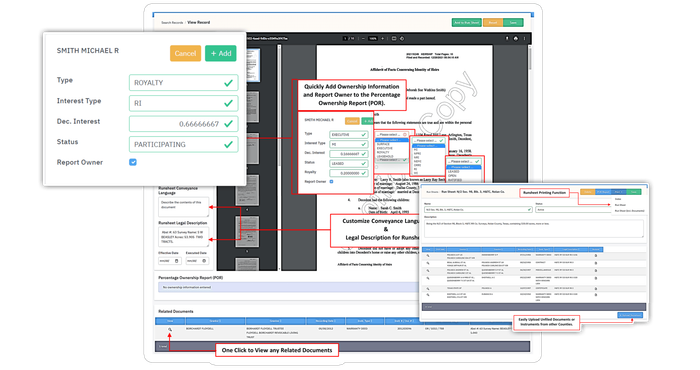700x370 pixels.
Task: Open the Run Sheet Status dropdown showing Active
Action: point(573,209)
